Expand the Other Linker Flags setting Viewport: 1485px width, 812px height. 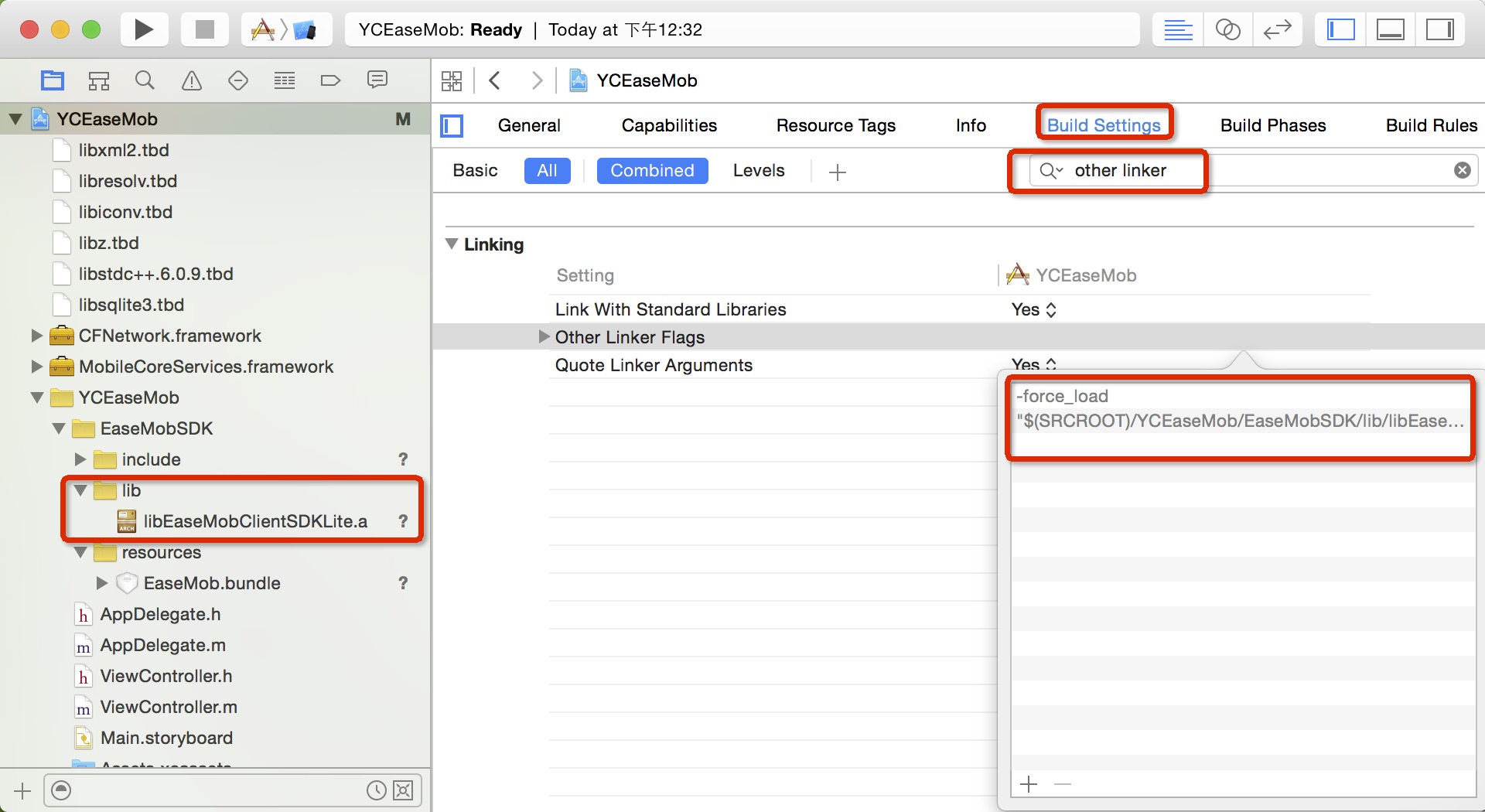[x=544, y=336]
